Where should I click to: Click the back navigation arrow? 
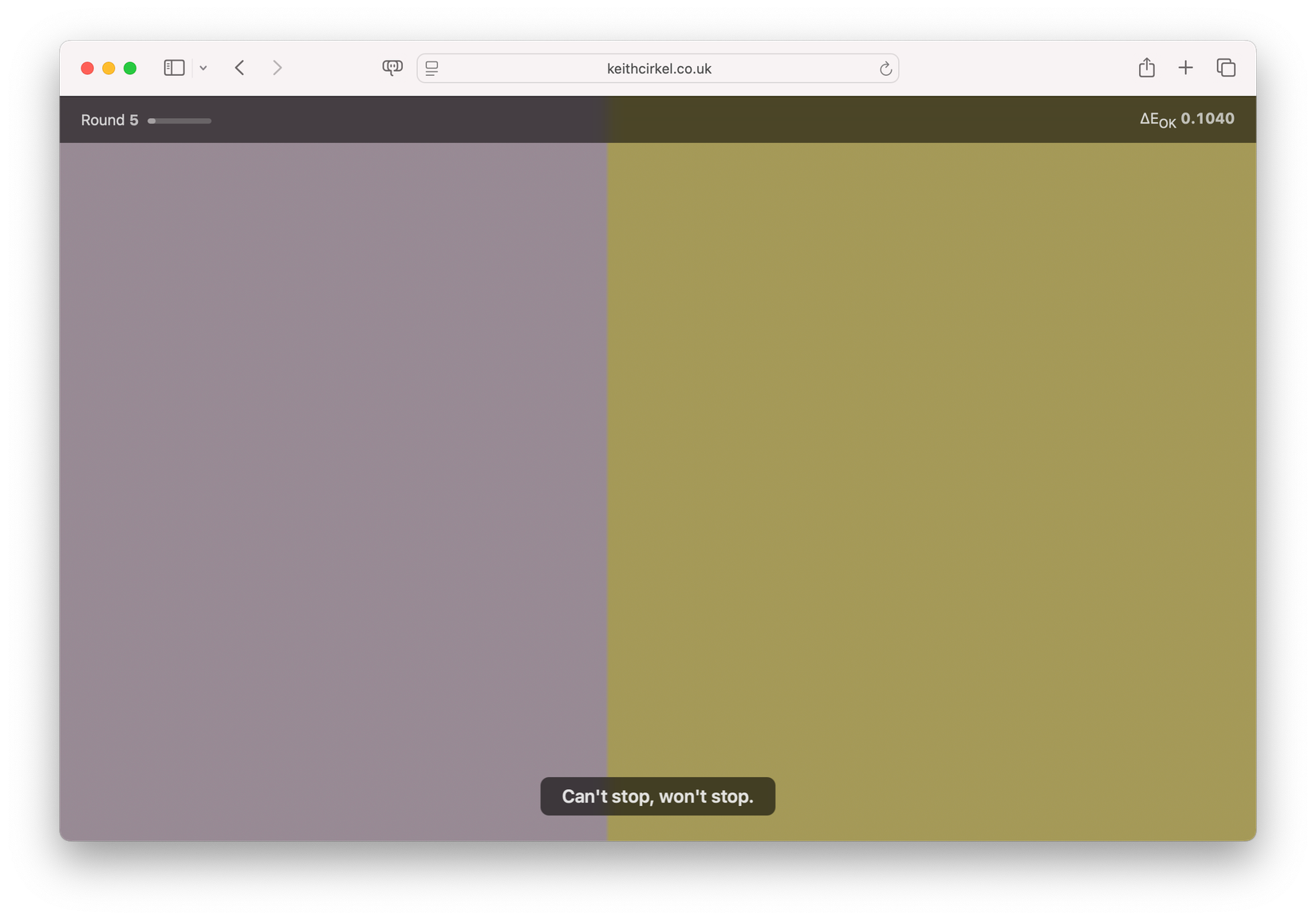point(239,68)
